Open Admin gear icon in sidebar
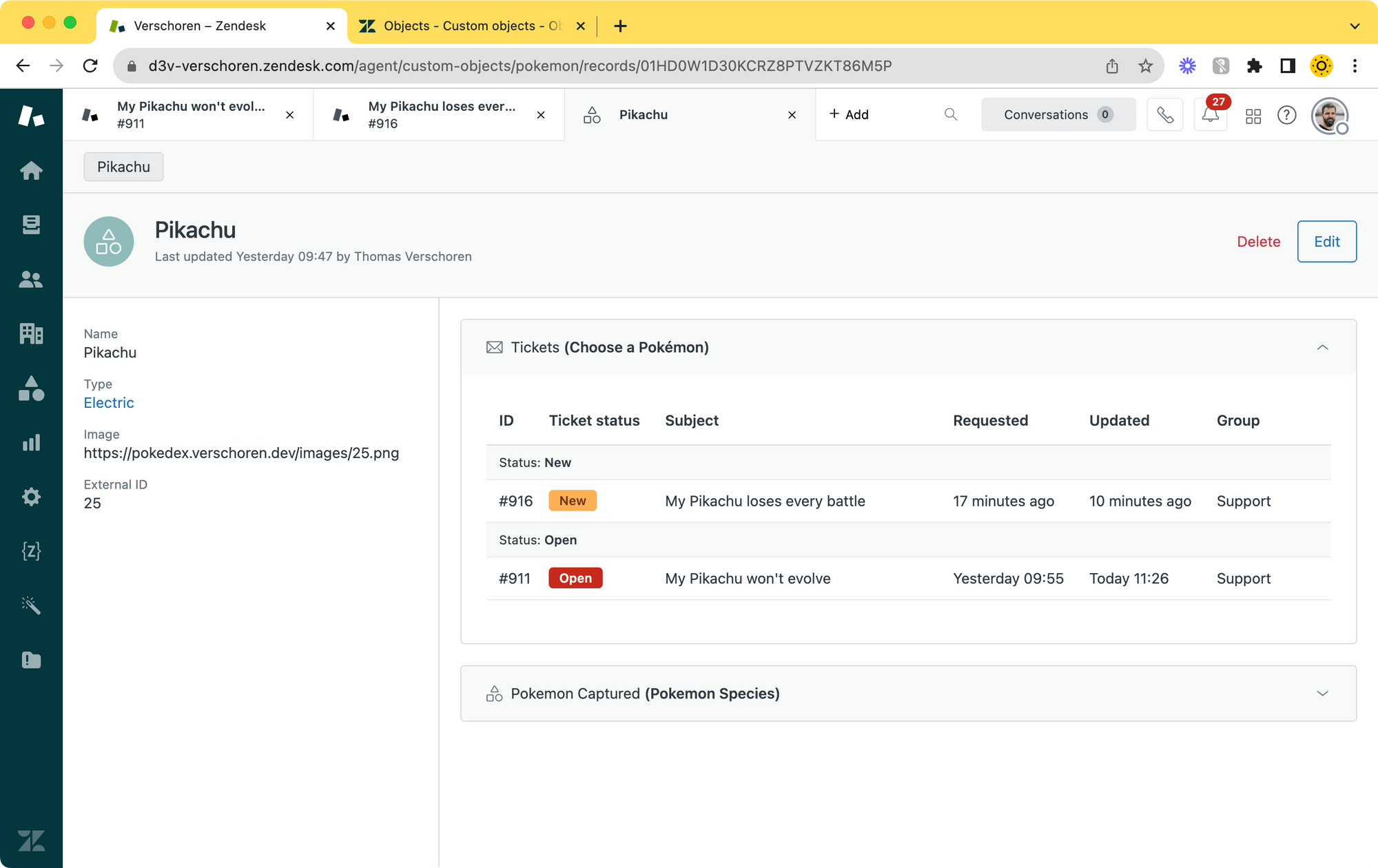This screenshot has height=868, width=1378. (x=31, y=497)
